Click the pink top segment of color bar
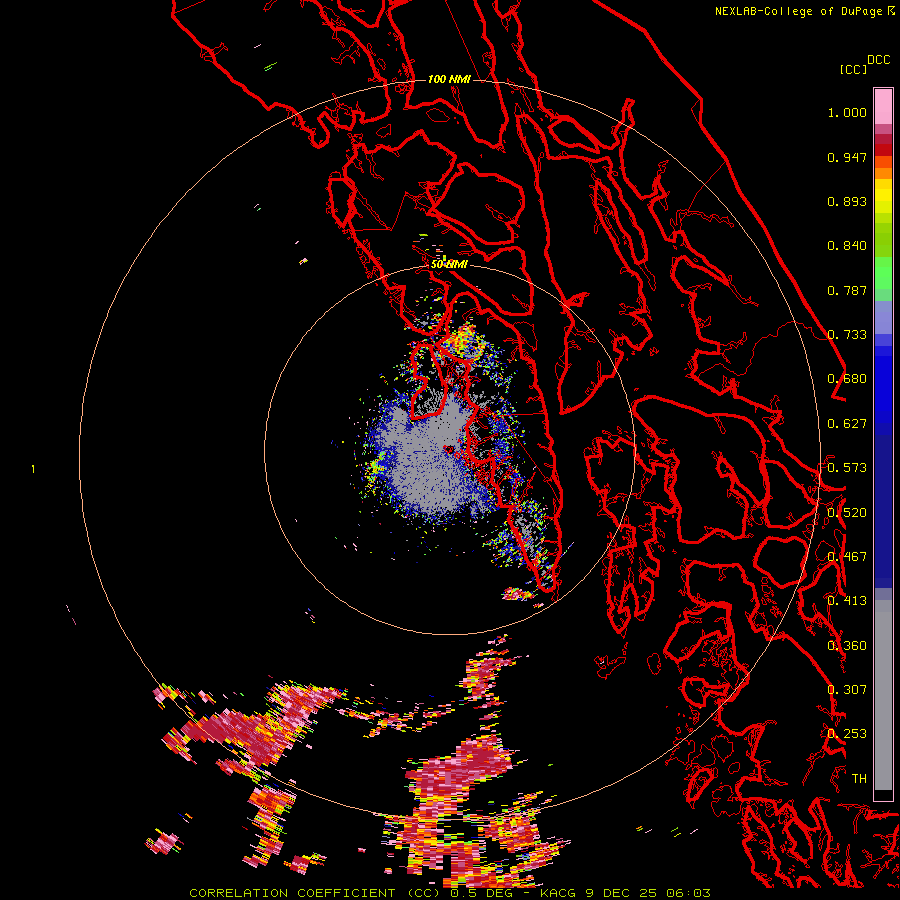Viewport: 900px width, 900px height. point(883,107)
